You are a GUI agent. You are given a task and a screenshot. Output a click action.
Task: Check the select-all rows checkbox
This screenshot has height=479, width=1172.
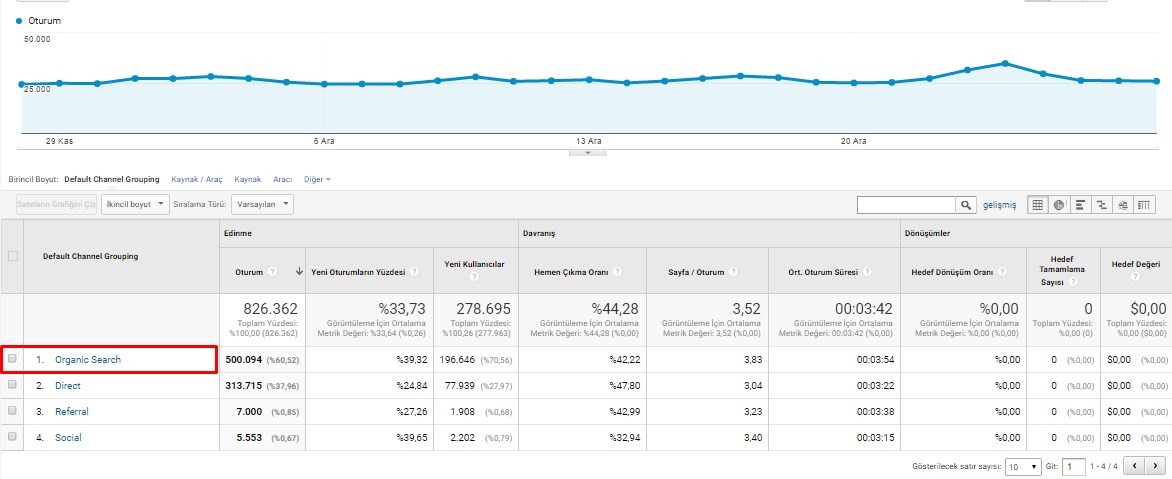[12, 256]
